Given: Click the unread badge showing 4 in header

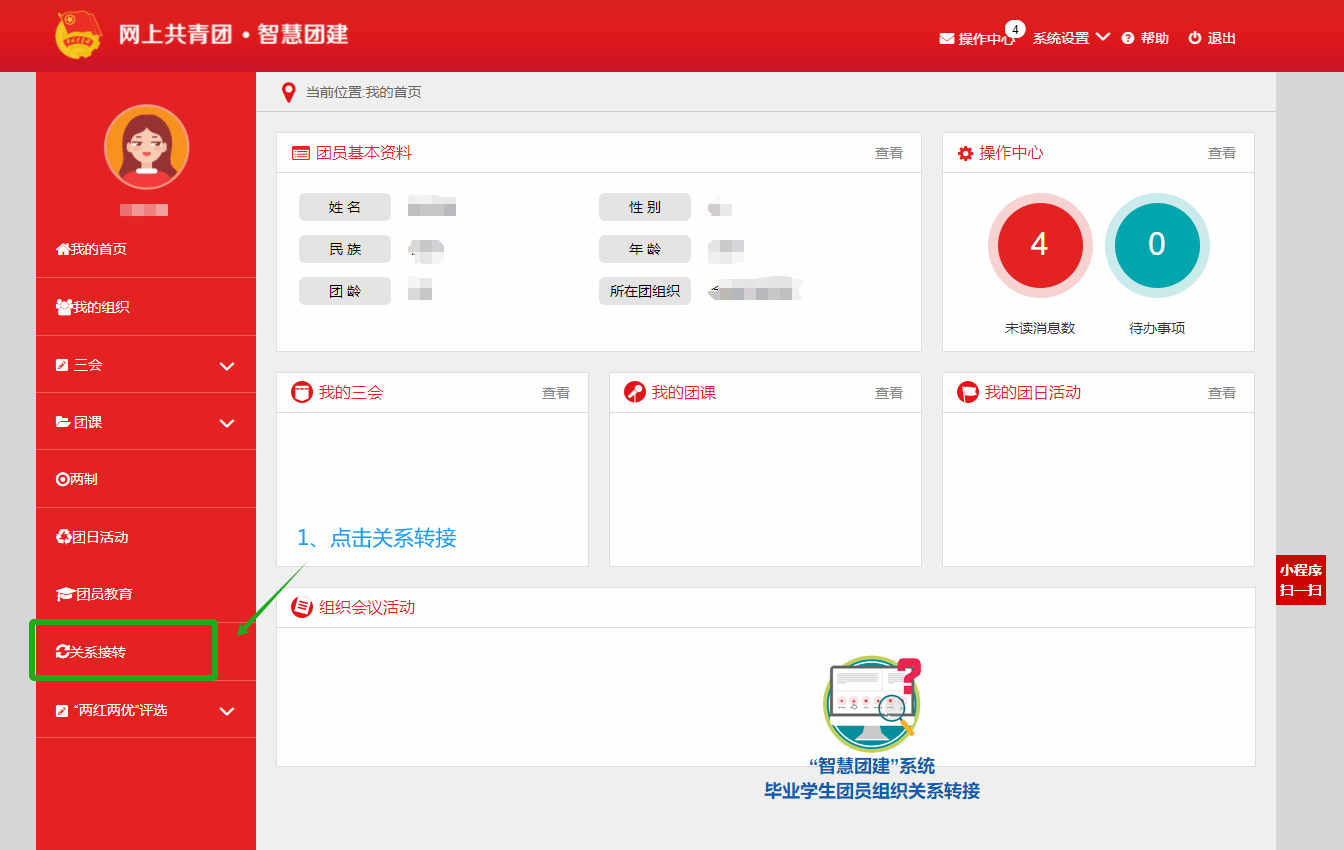Looking at the screenshot, I should tap(1015, 29).
